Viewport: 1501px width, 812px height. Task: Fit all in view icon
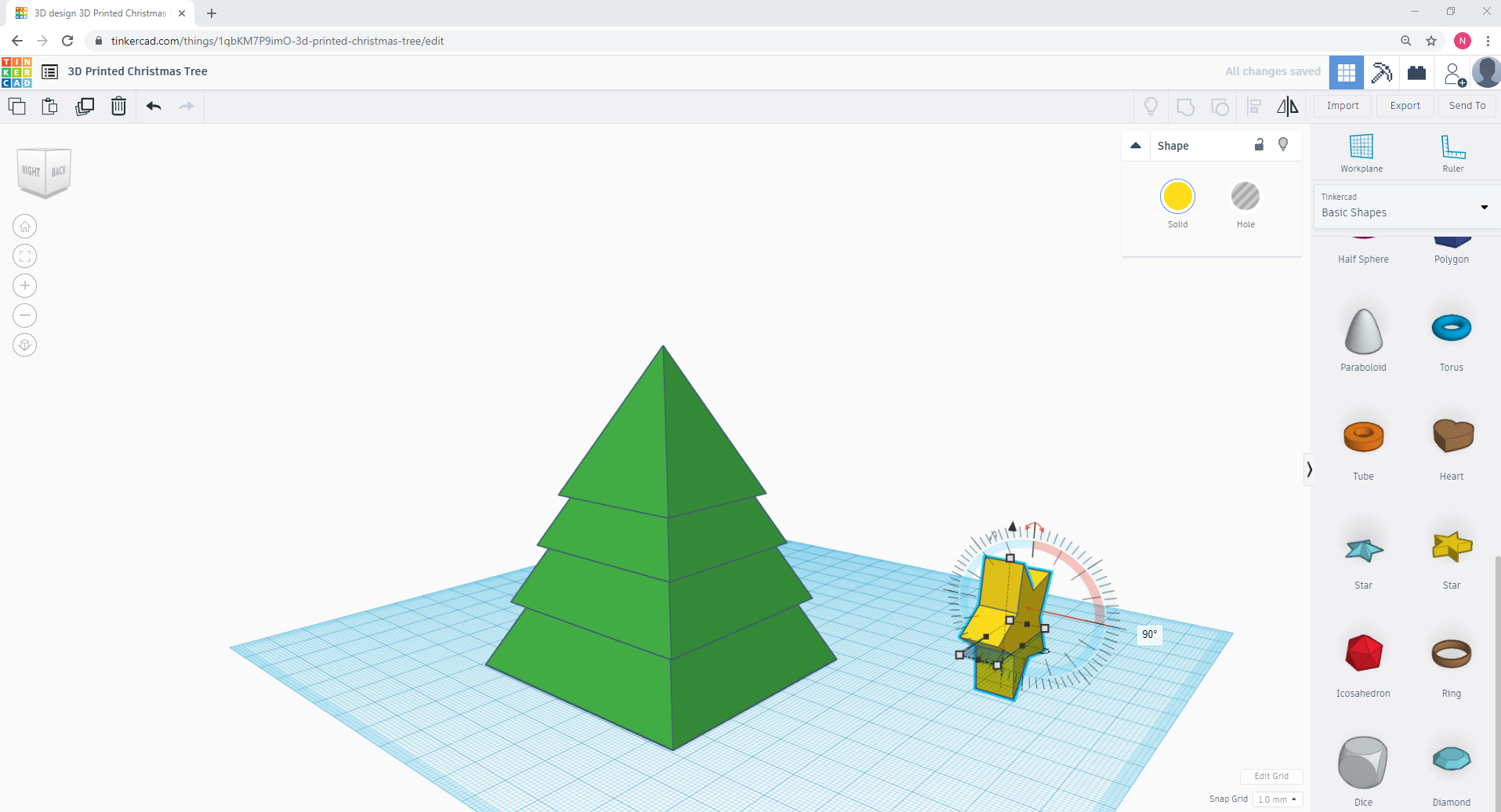[x=25, y=256]
